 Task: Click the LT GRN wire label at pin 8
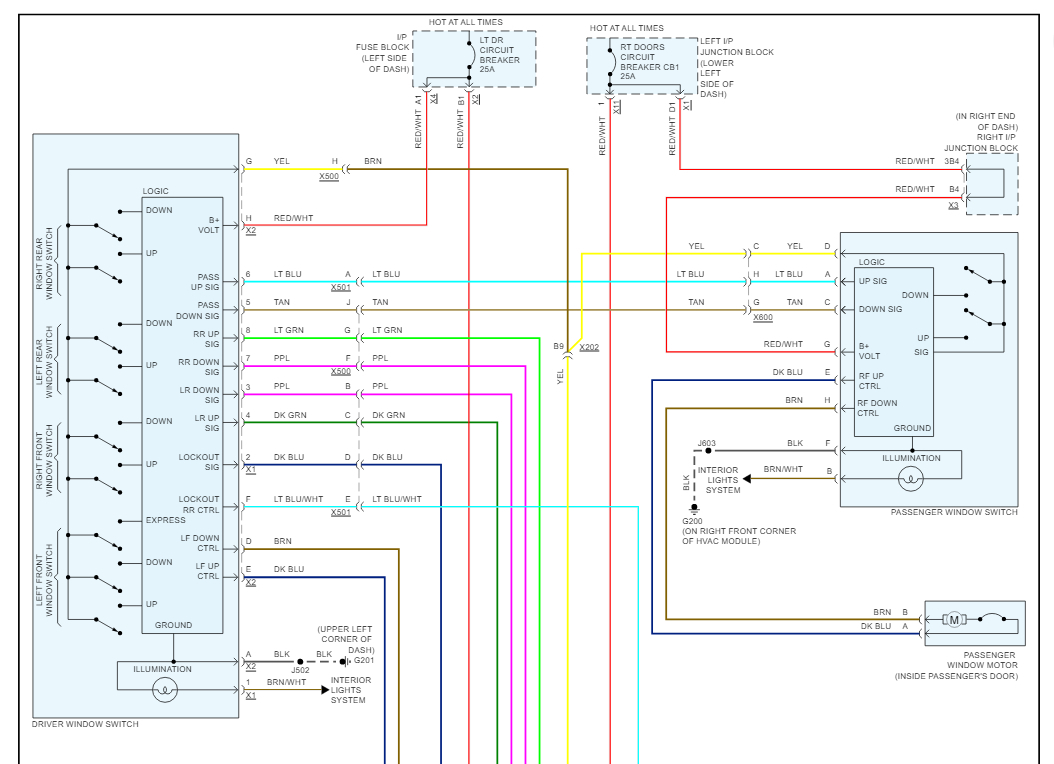coord(288,330)
